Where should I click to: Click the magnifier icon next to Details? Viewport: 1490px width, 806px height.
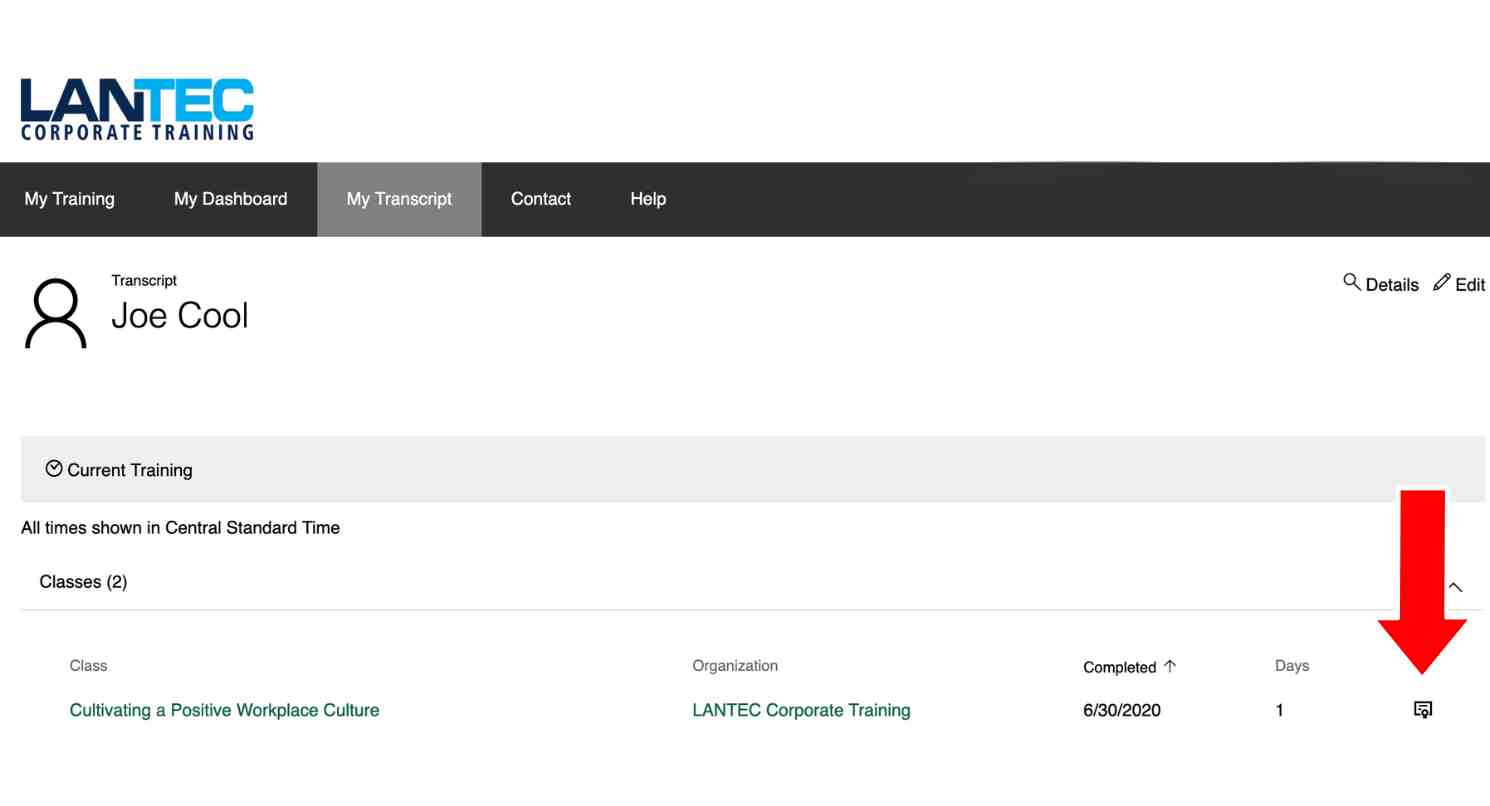(1353, 284)
